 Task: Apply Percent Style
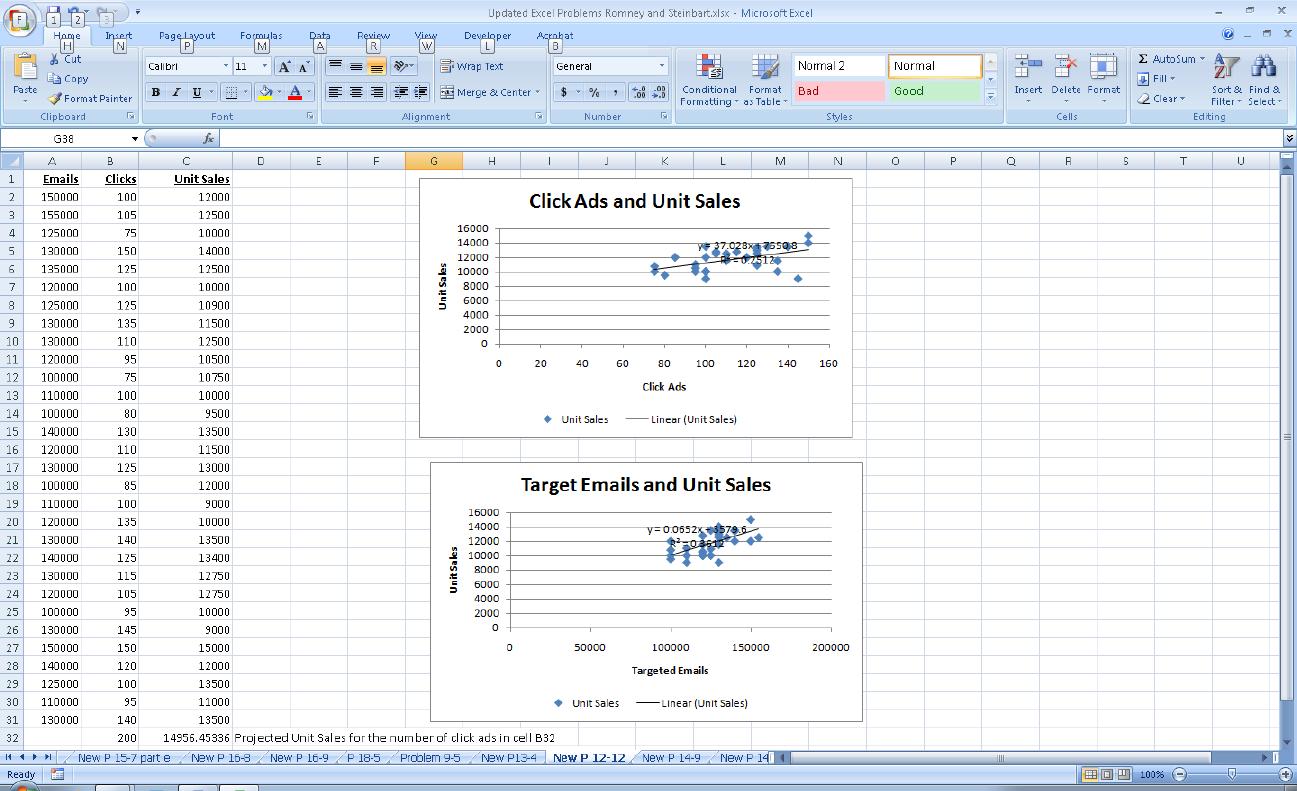pyautogui.click(x=594, y=92)
